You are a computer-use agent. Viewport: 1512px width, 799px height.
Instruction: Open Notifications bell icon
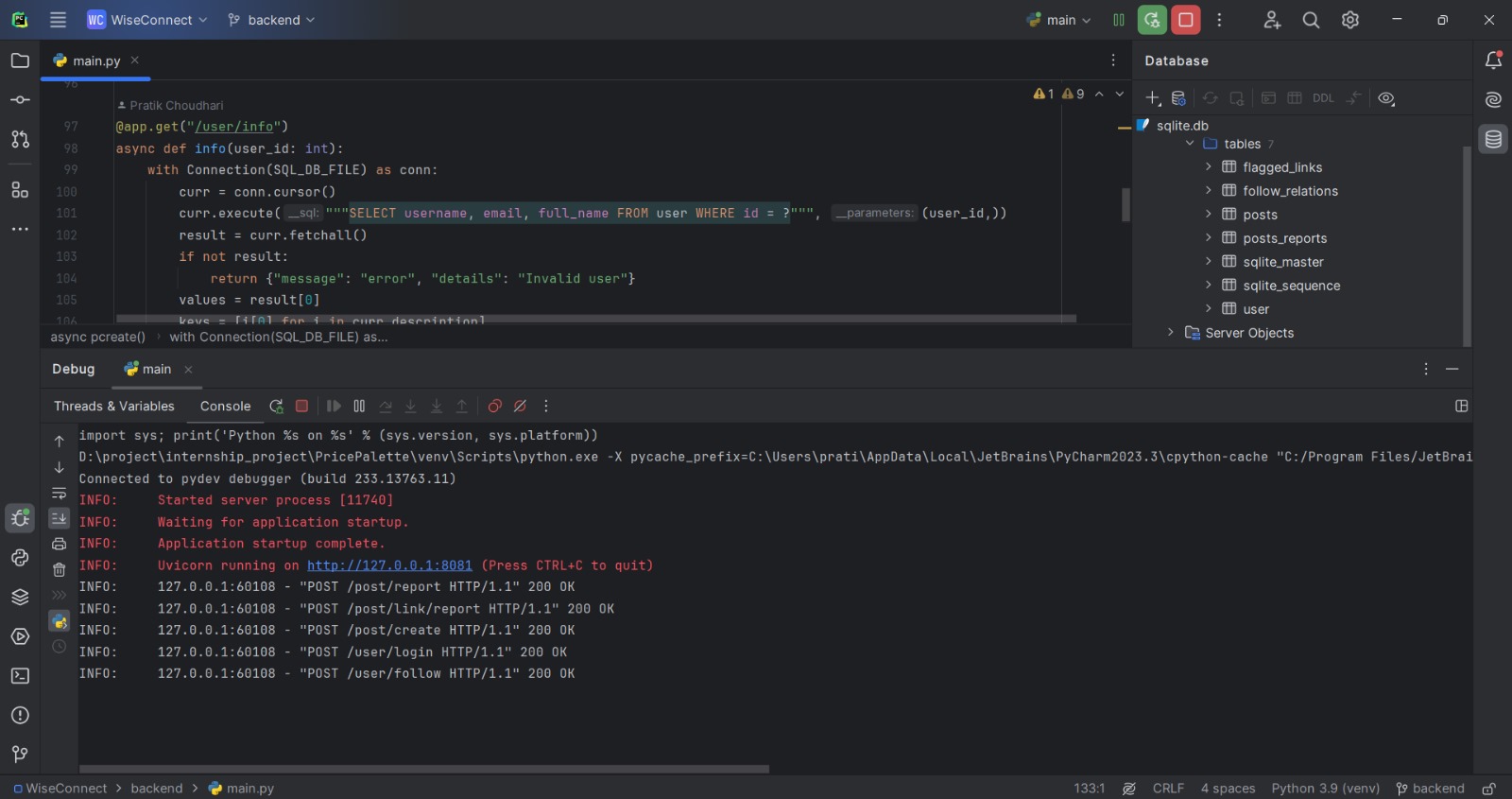[1493, 61]
